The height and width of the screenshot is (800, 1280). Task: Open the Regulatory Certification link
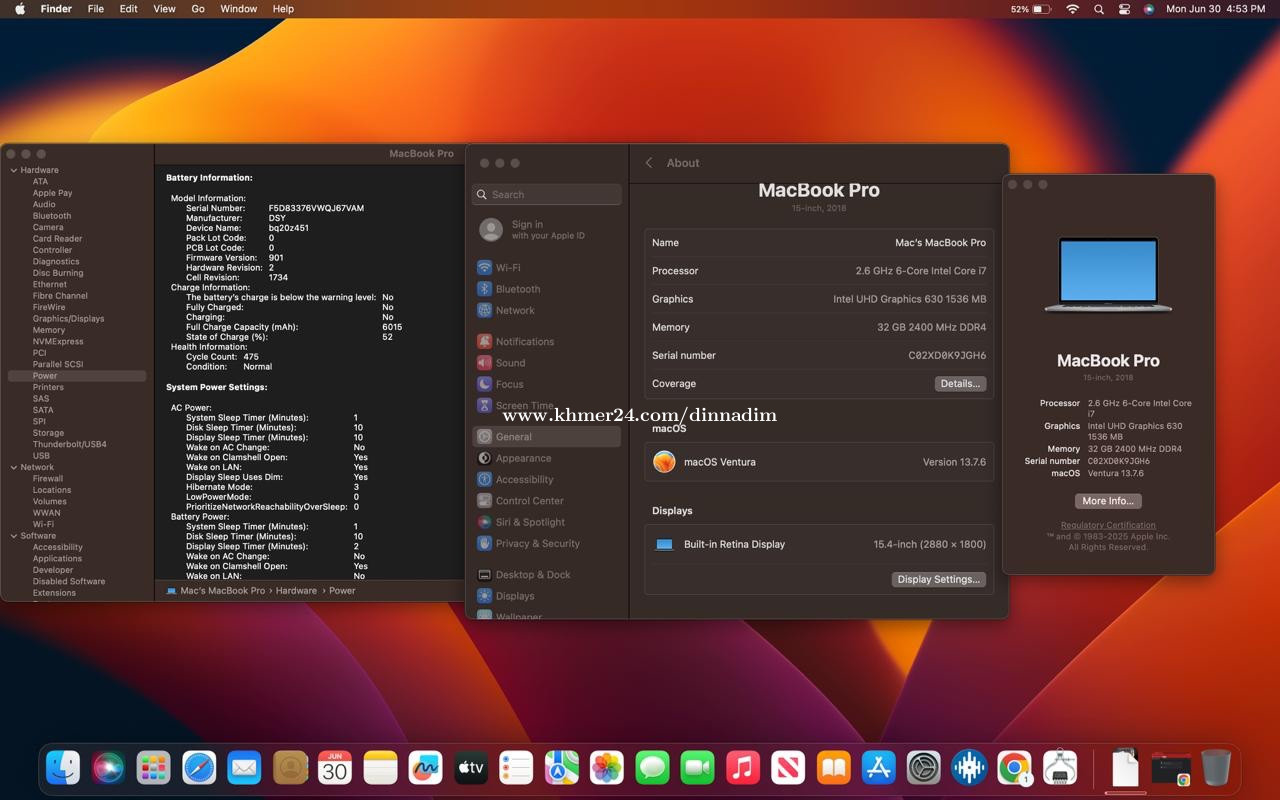coord(1108,525)
